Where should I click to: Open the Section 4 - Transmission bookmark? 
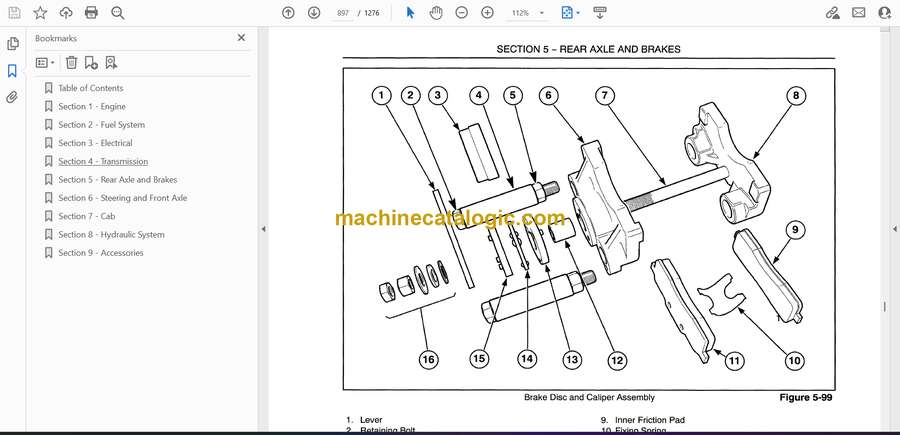pyautogui.click(x=103, y=161)
